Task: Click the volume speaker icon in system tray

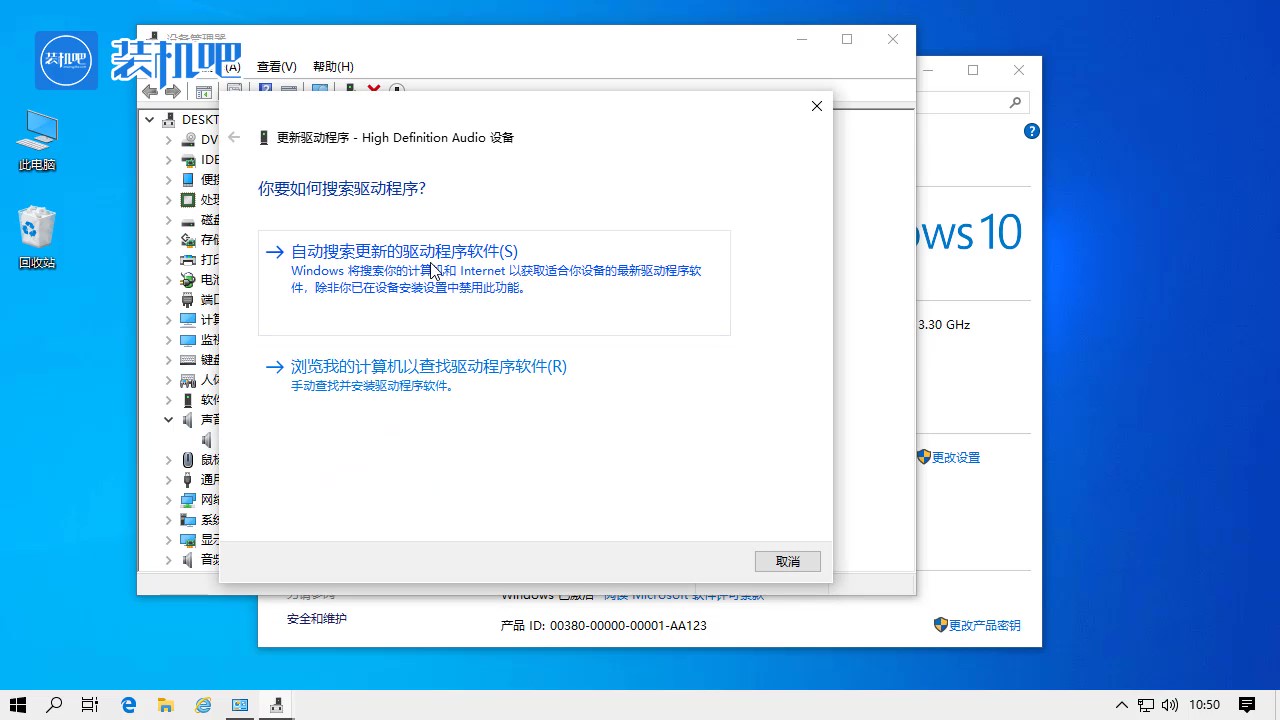Action: [1170, 705]
